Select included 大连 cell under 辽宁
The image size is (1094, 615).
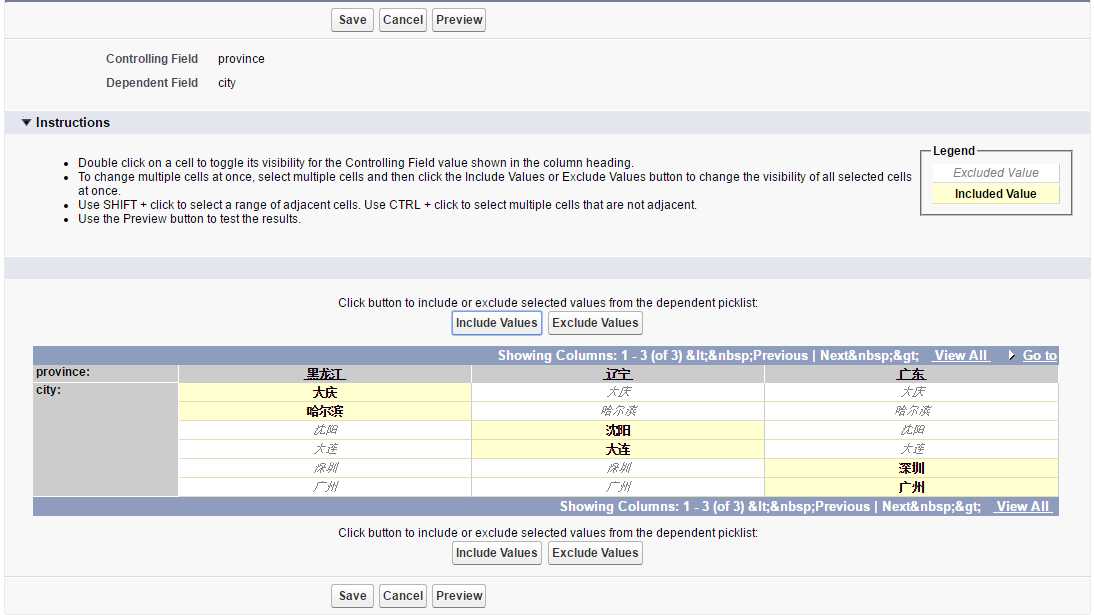618,449
